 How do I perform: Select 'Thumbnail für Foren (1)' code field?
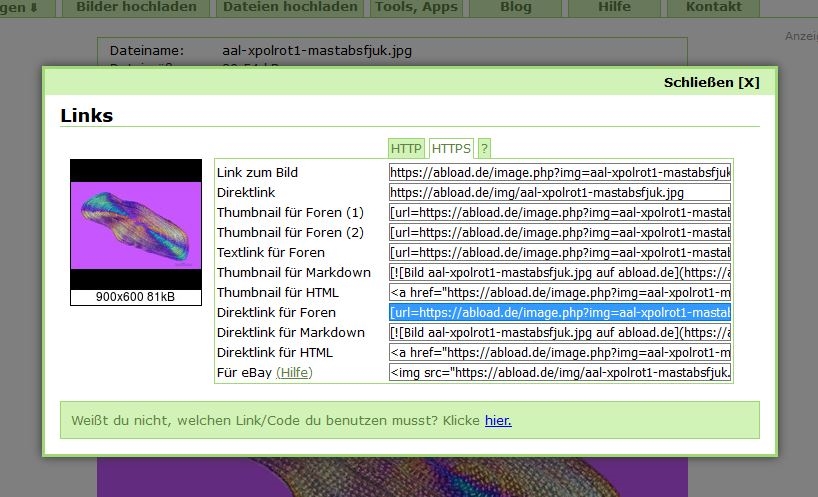coord(560,212)
